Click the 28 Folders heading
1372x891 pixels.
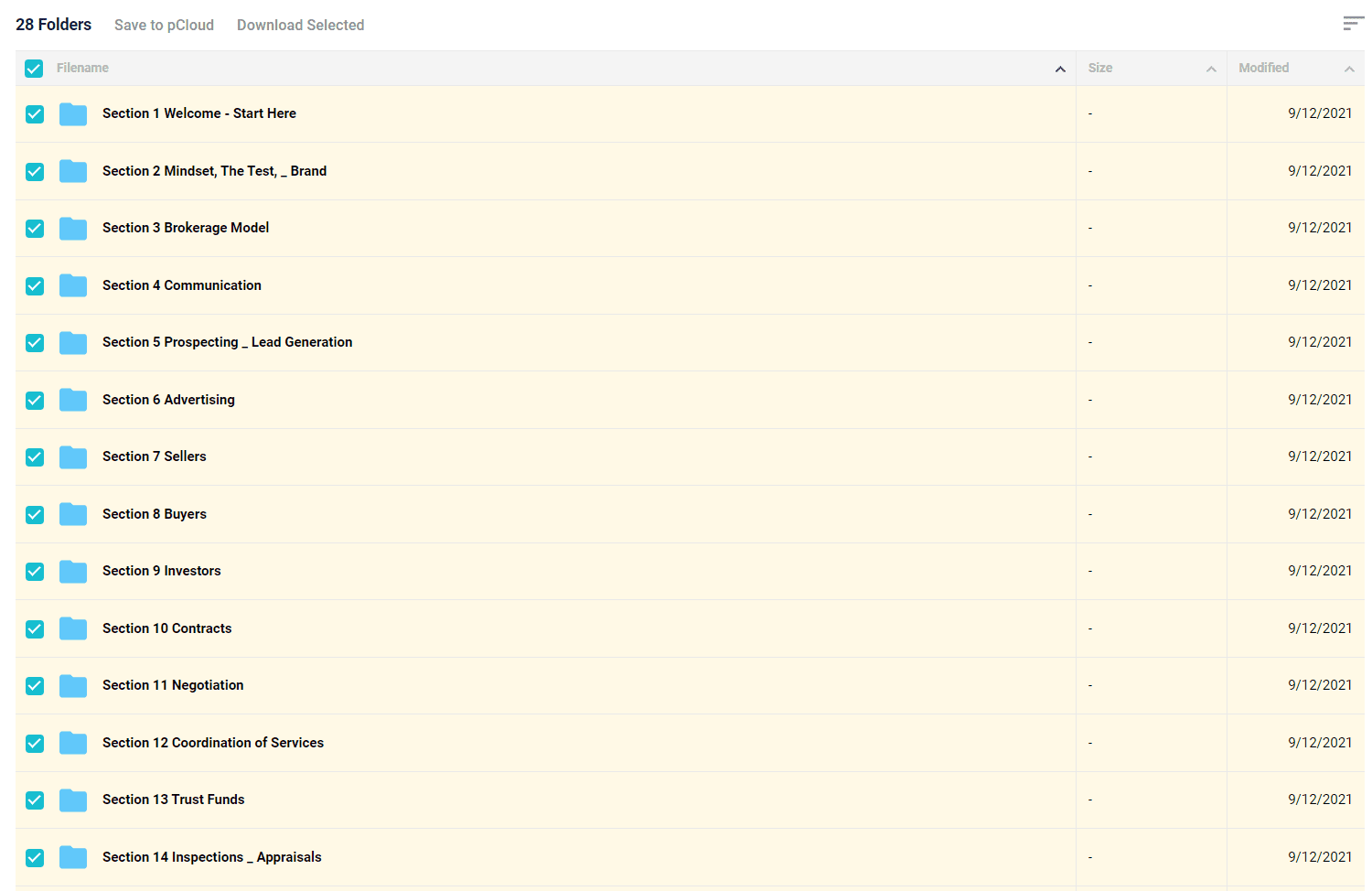[x=53, y=25]
